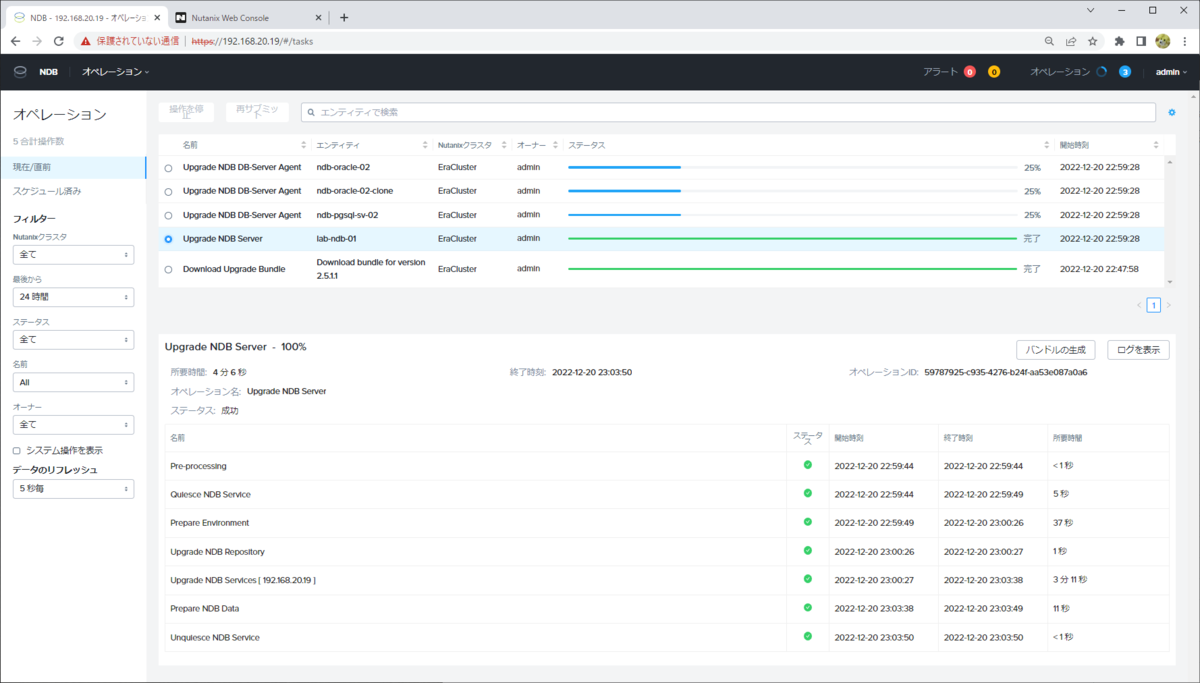Sort by the 開始時刻 column sort arrows
The width and height of the screenshot is (1200, 683).
(x=1156, y=145)
